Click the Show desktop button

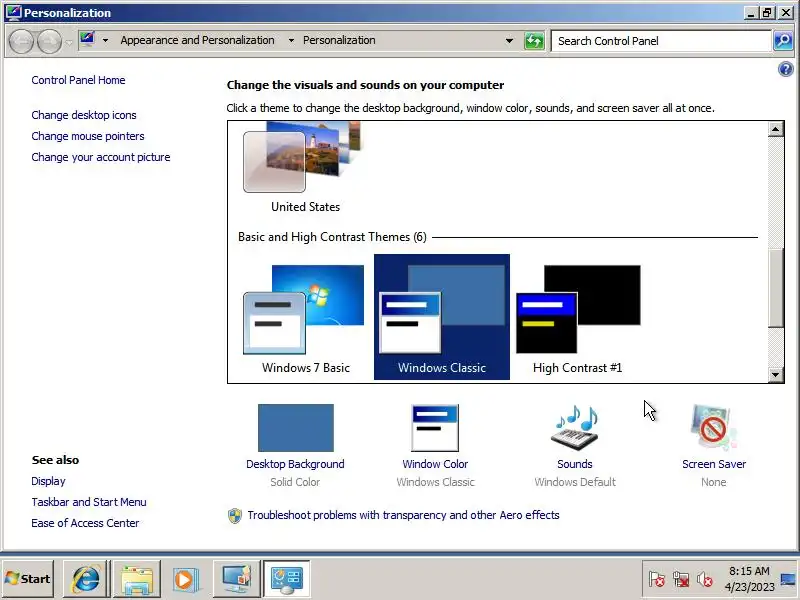tap(788, 579)
